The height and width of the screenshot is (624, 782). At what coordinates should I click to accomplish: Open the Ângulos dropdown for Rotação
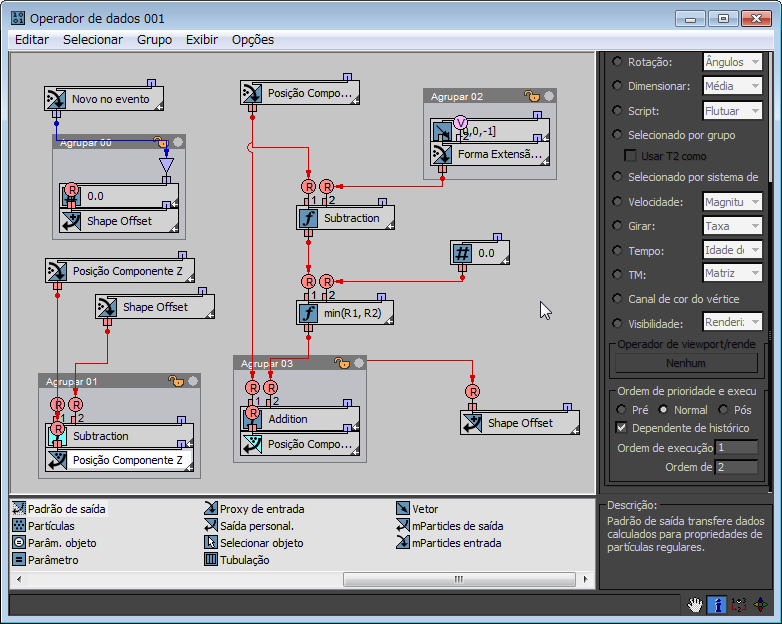coord(732,62)
